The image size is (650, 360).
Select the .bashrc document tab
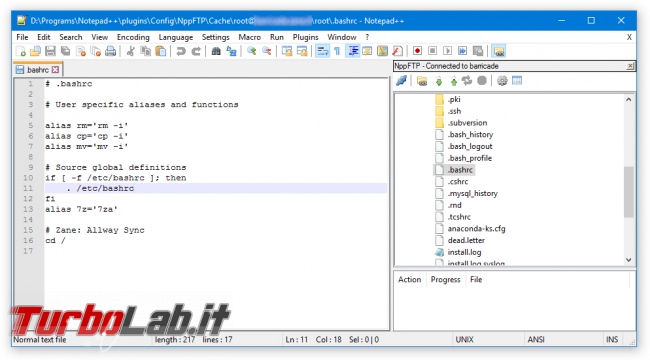pos(38,70)
